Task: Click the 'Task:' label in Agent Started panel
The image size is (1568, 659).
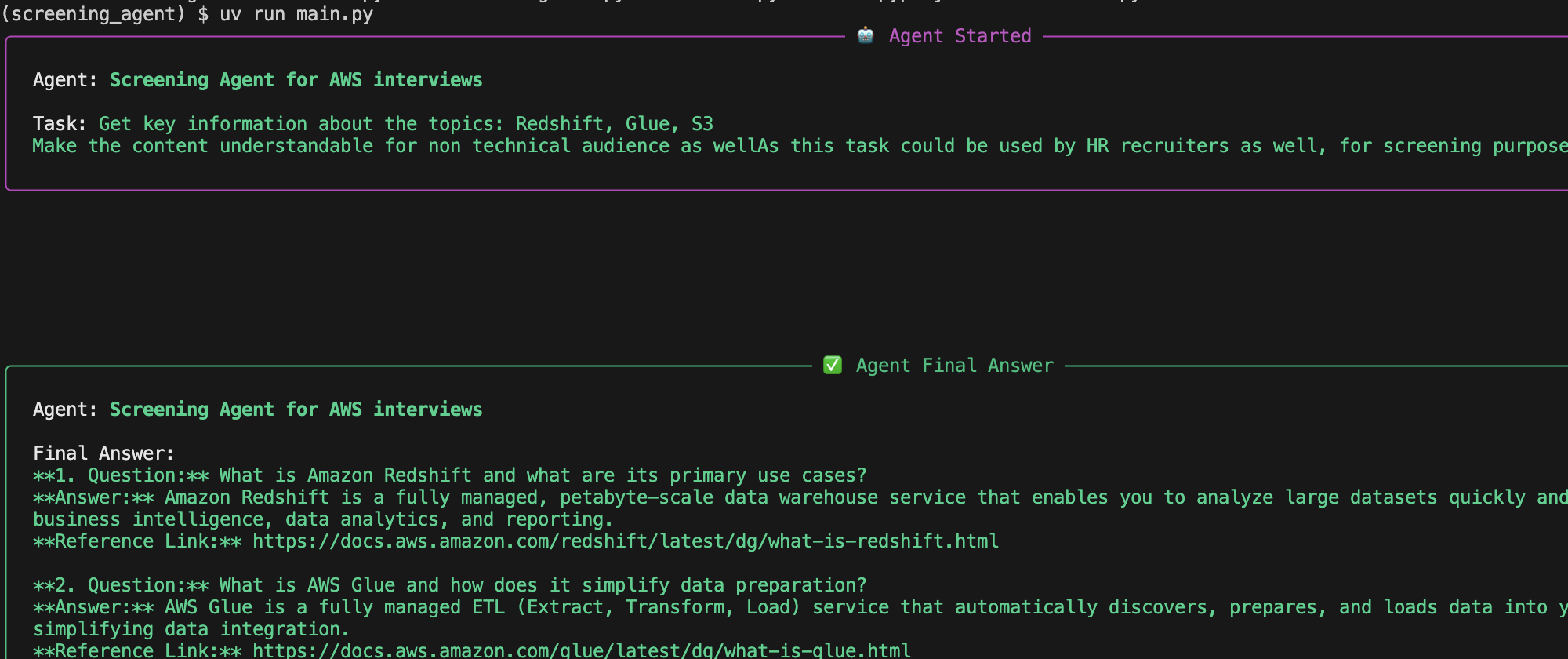Action: 60,124
